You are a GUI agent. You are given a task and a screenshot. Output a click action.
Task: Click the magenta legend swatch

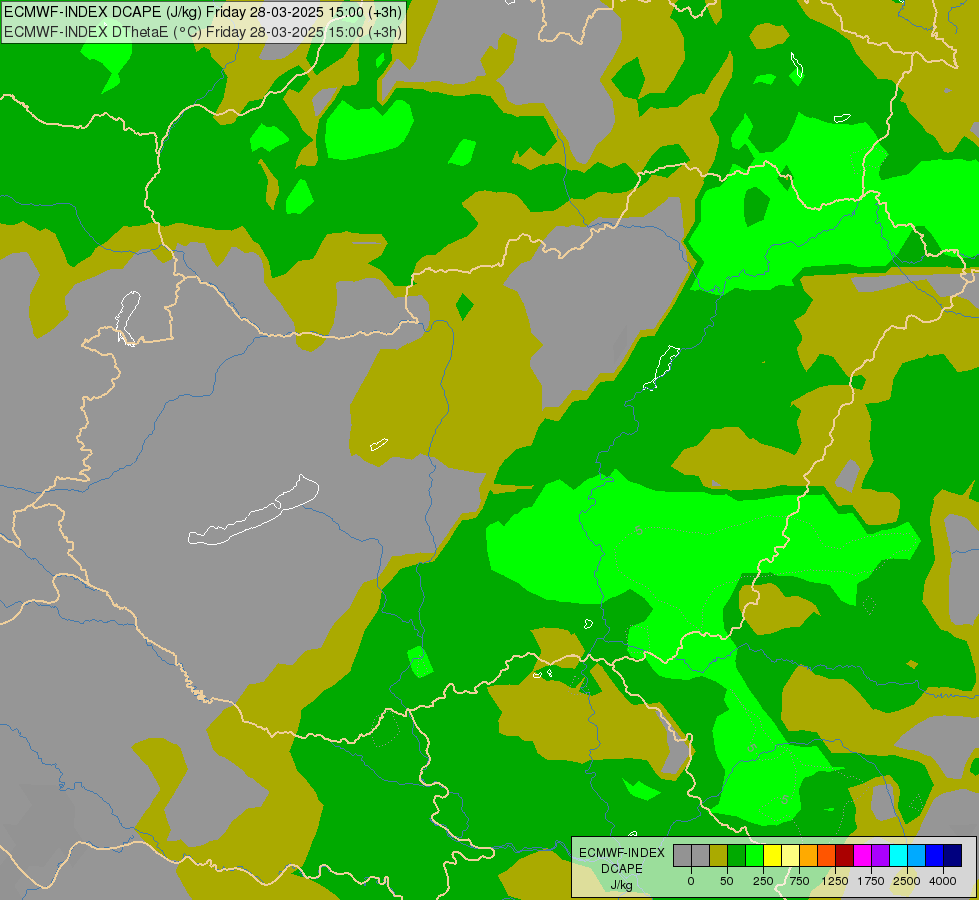pos(863,855)
